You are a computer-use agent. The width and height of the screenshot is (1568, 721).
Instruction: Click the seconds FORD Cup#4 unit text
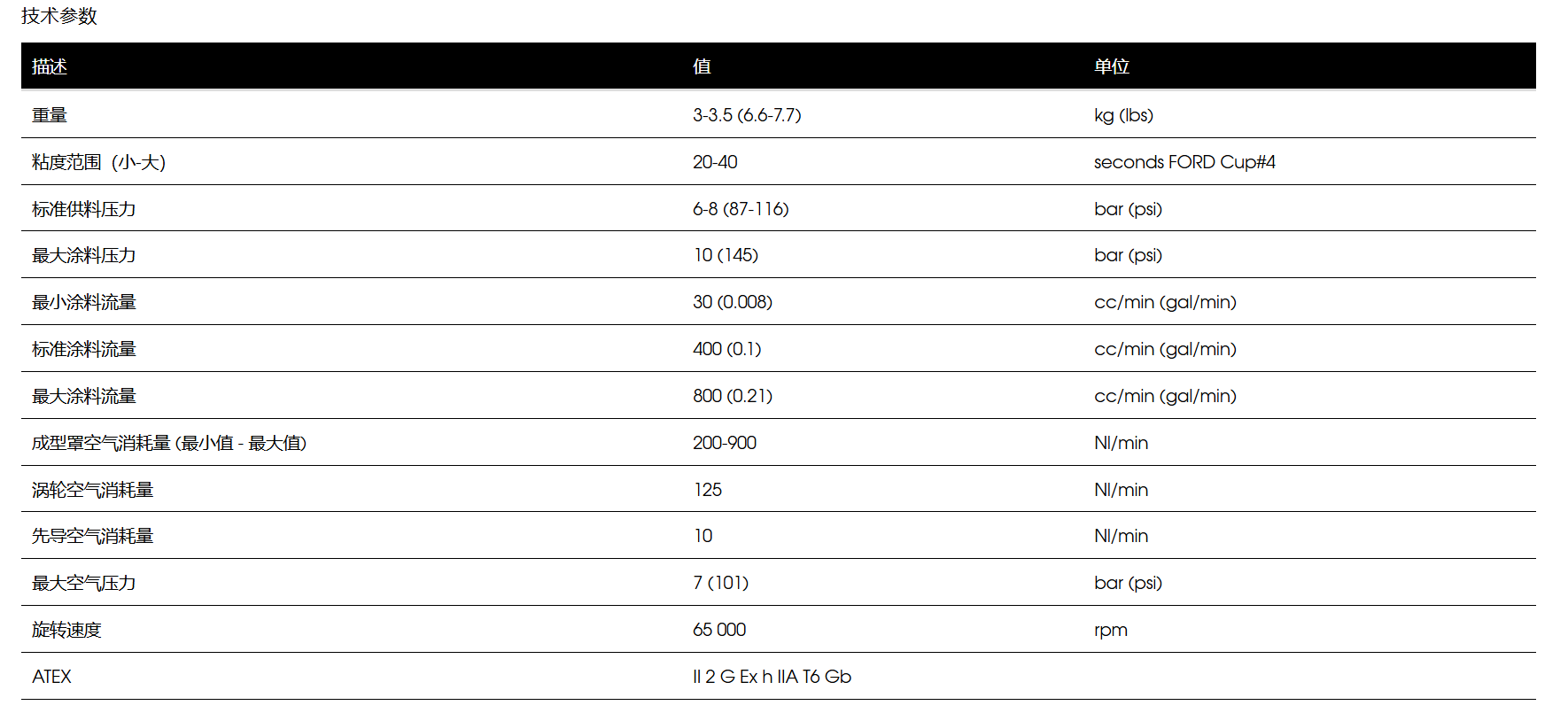(x=1184, y=162)
